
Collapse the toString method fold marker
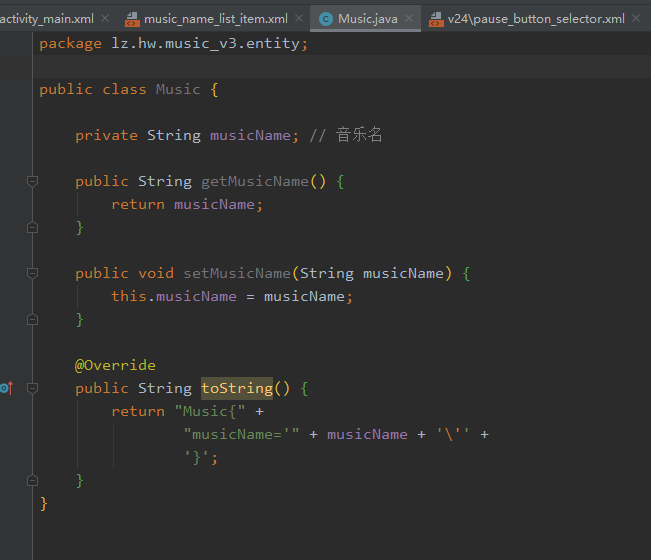[32, 388]
